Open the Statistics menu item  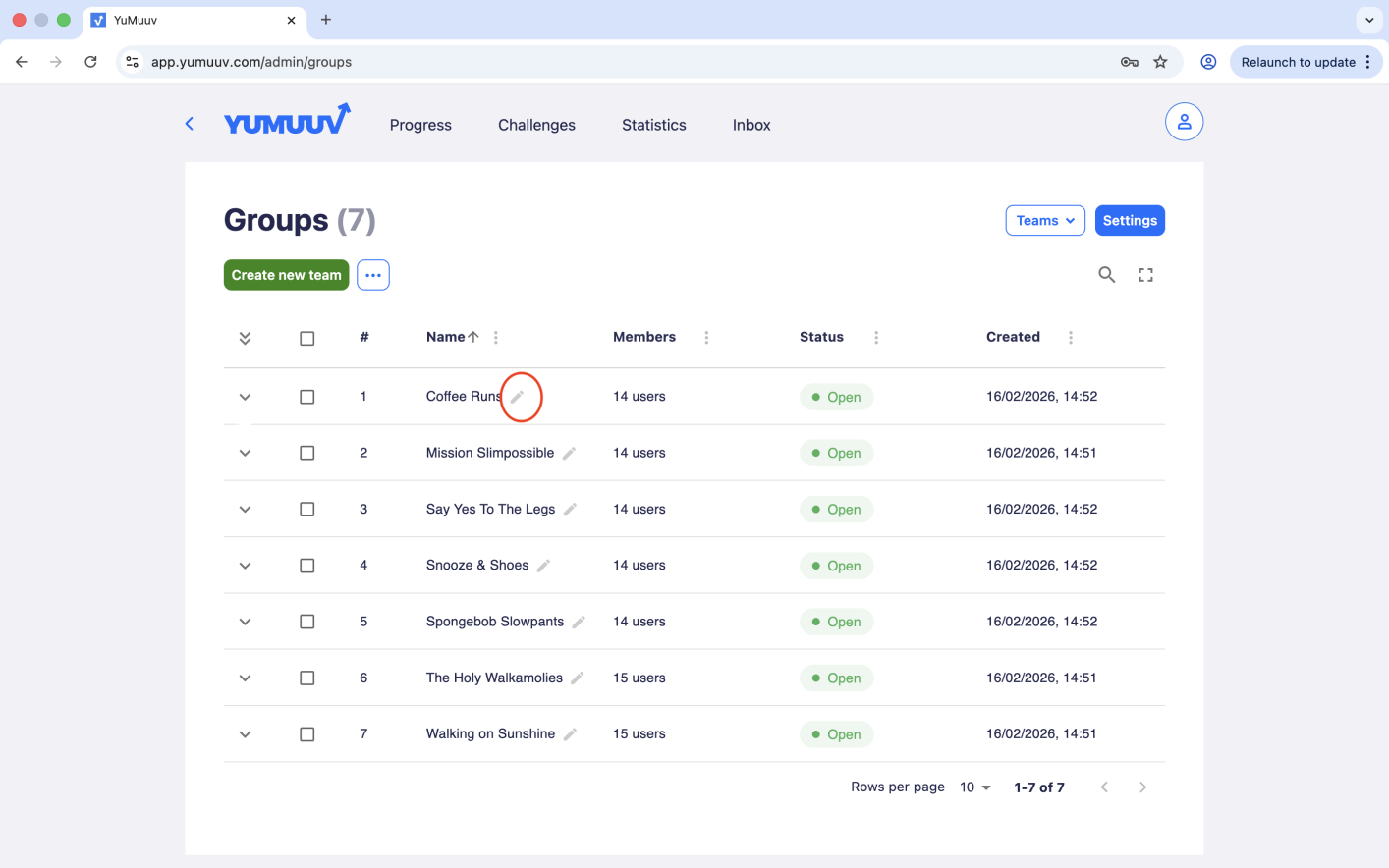coord(653,125)
